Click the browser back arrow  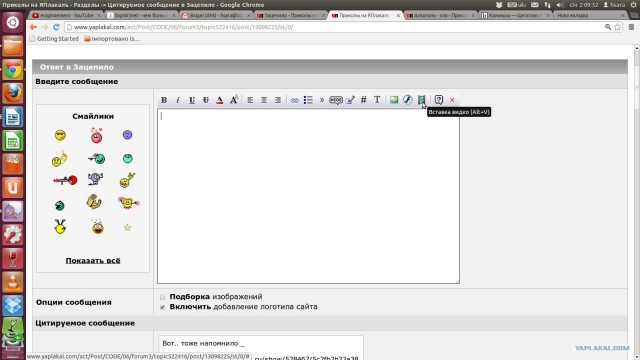tap(33, 27)
